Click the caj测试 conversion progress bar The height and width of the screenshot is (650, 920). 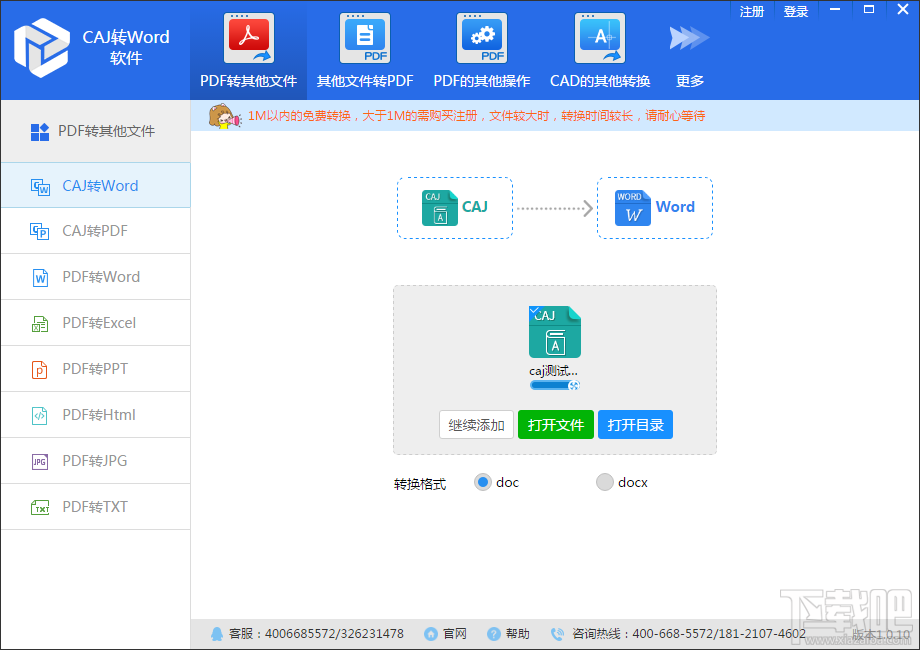(554, 385)
